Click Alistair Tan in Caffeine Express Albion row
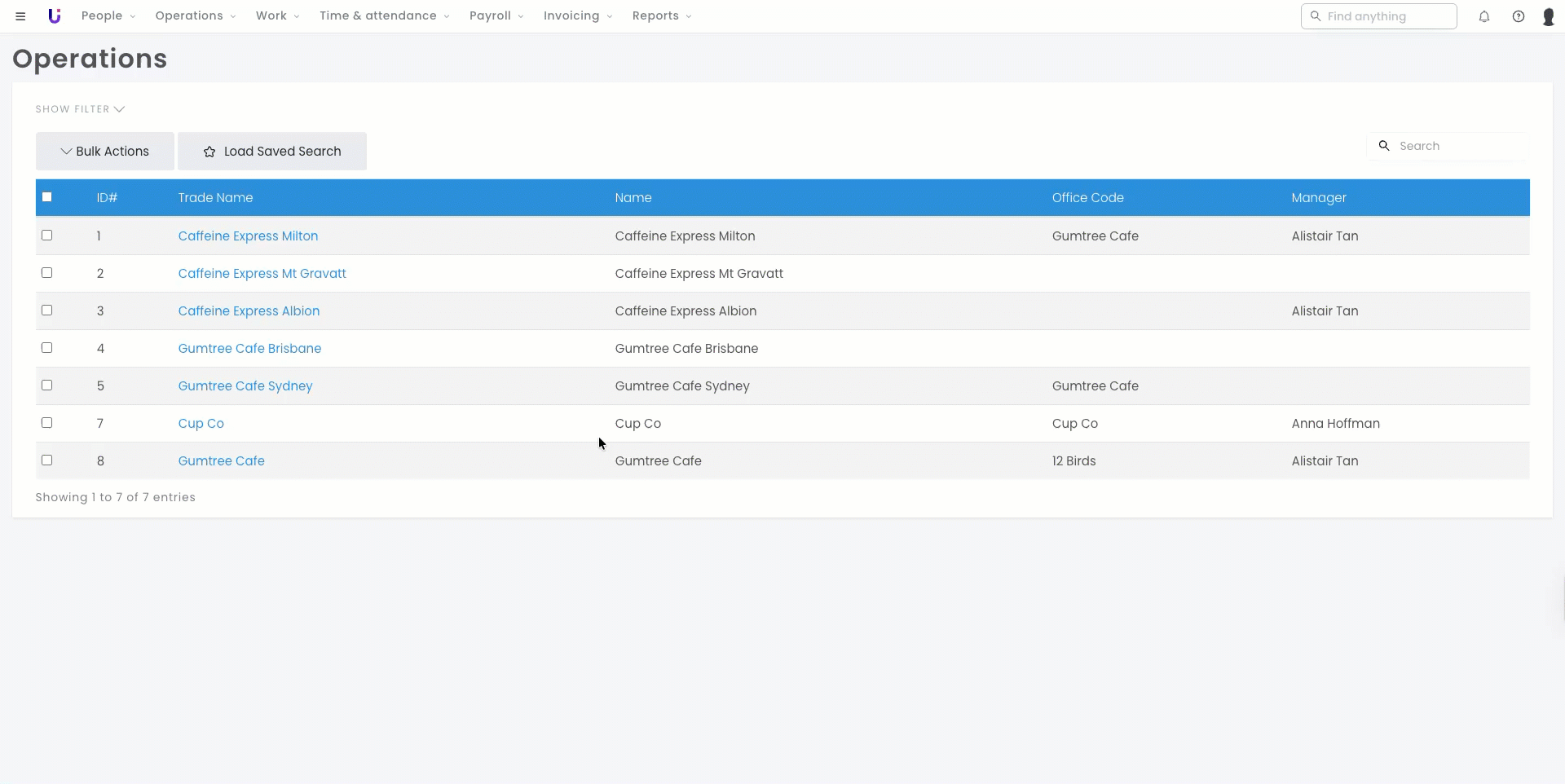The image size is (1565, 784). coord(1325,311)
